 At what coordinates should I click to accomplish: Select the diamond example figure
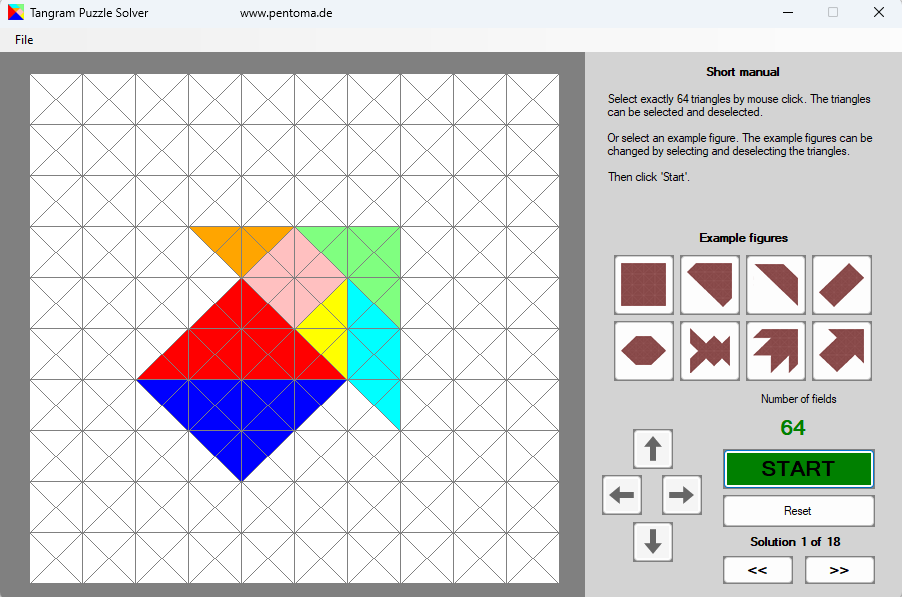(841, 285)
